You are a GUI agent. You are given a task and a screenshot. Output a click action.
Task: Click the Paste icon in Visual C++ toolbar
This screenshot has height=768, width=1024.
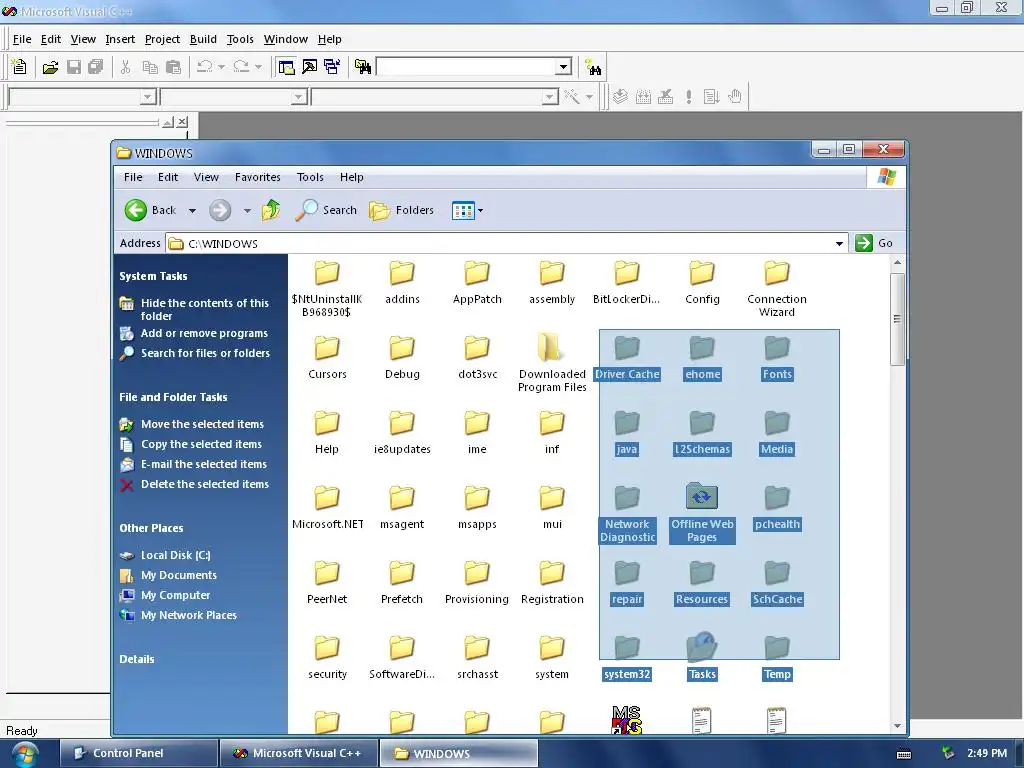pyautogui.click(x=173, y=67)
